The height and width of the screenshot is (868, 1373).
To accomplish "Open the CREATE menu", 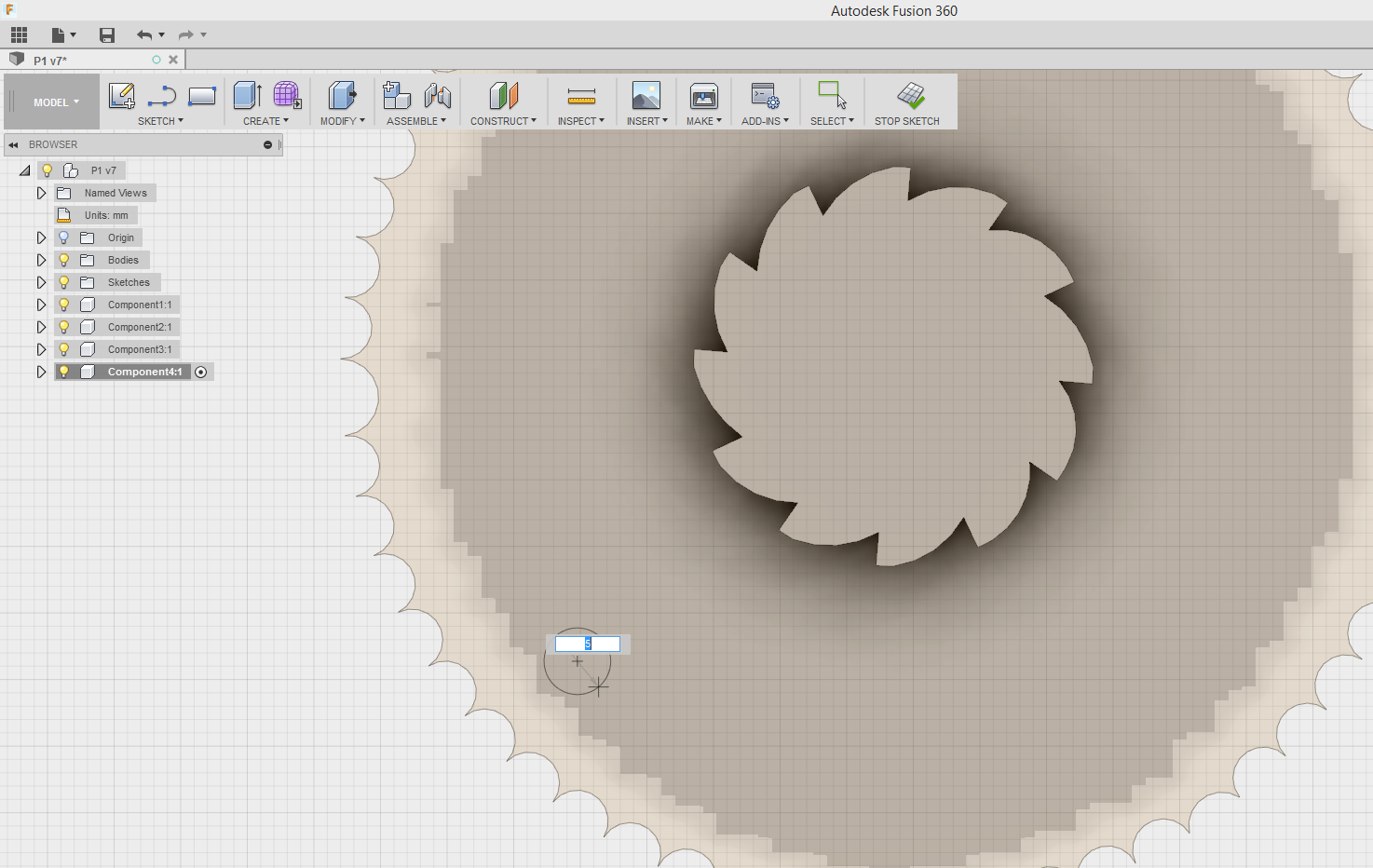I will point(265,121).
